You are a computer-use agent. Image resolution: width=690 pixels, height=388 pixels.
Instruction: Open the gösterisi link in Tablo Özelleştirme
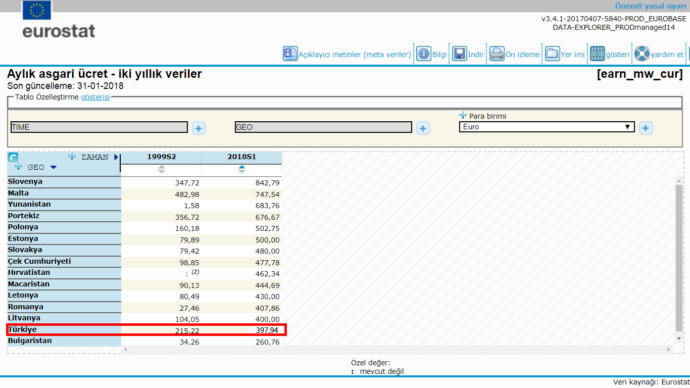pos(95,97)
